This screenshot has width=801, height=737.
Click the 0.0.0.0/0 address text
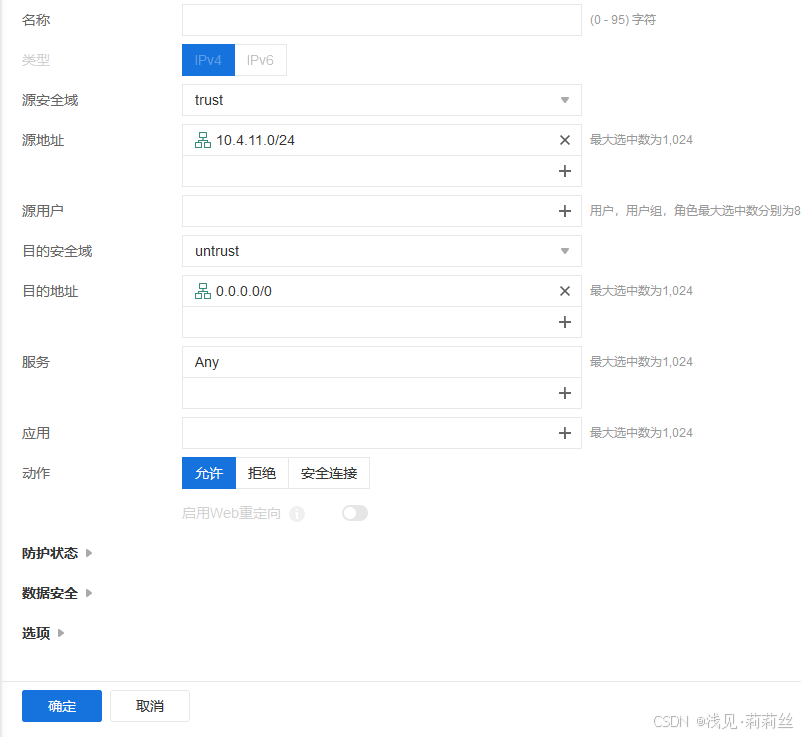244,291
